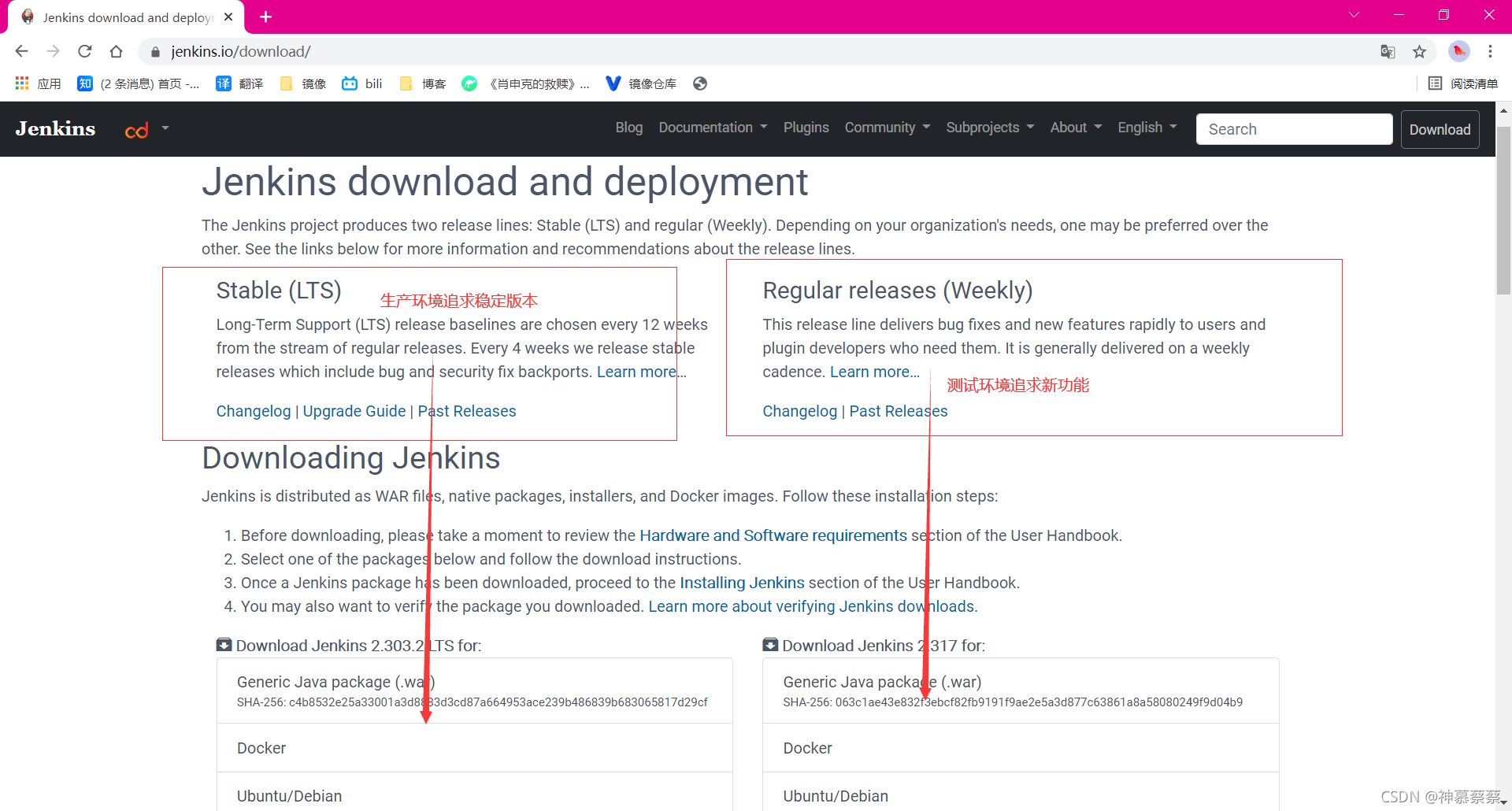Open the Upgrade Guide link

pos(354,411)
